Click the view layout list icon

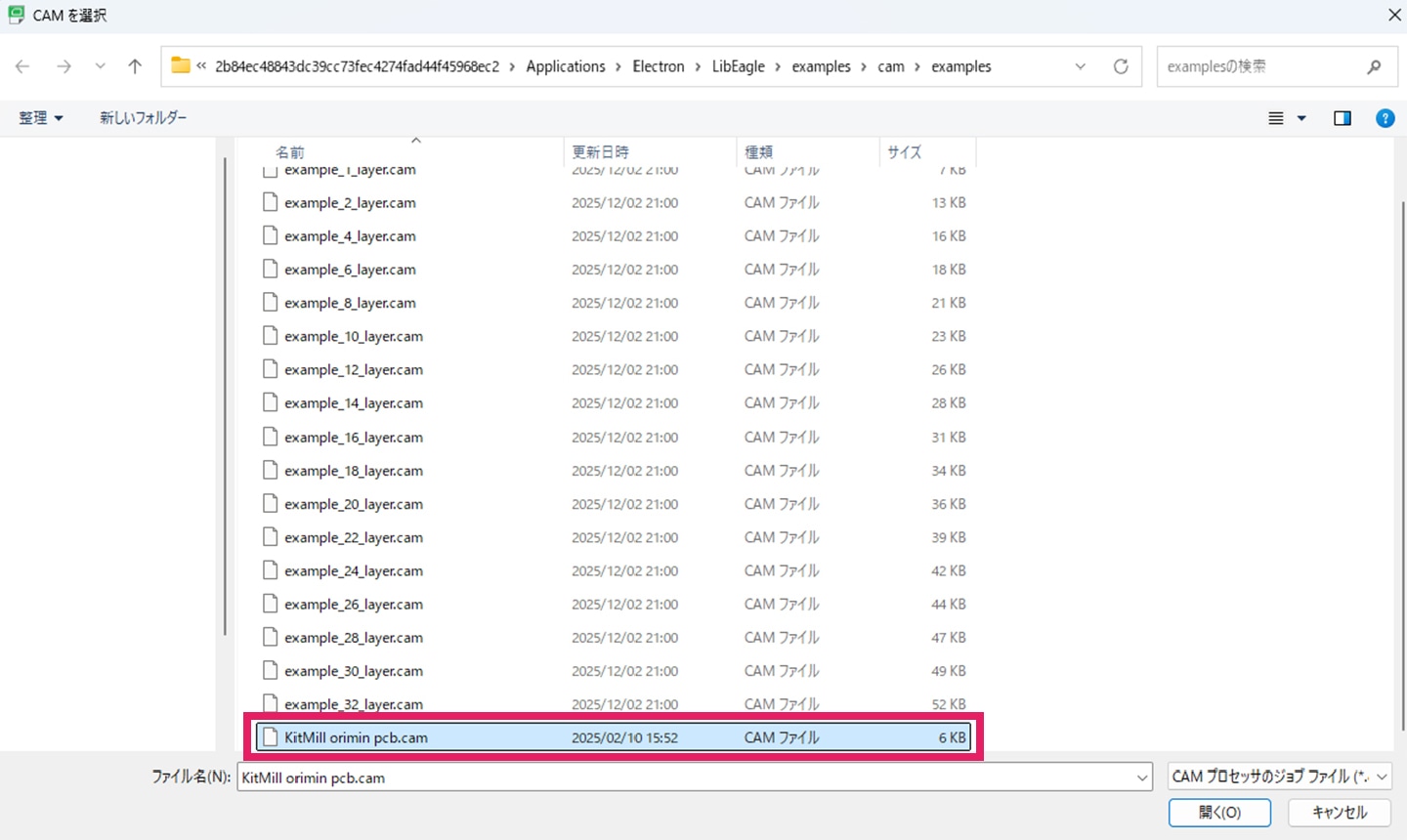point(1276,118)
